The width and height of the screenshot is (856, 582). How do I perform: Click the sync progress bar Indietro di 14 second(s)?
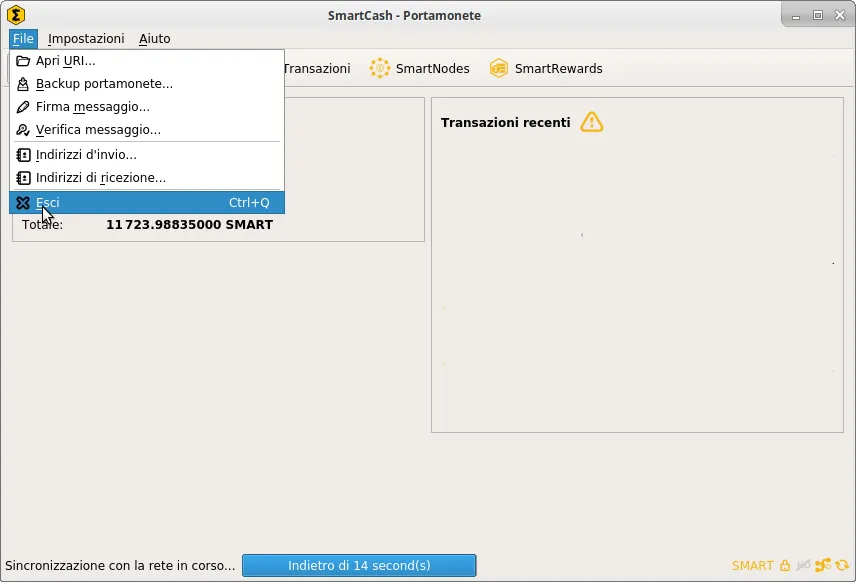click(x=359, y=566)
